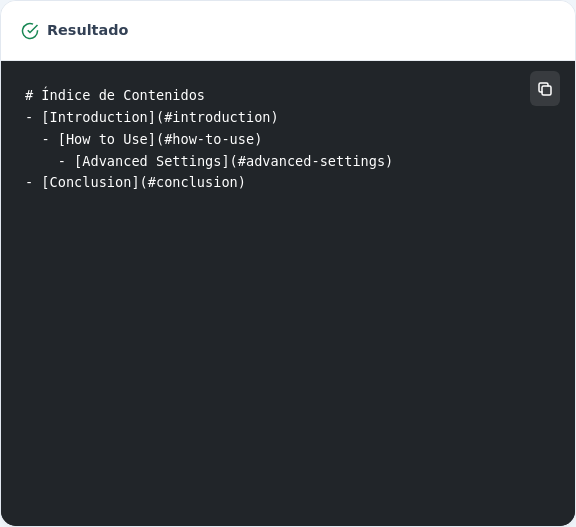
Task: Click the (#advanced-settings) anchor text
Action: click(x=311, y=161)
